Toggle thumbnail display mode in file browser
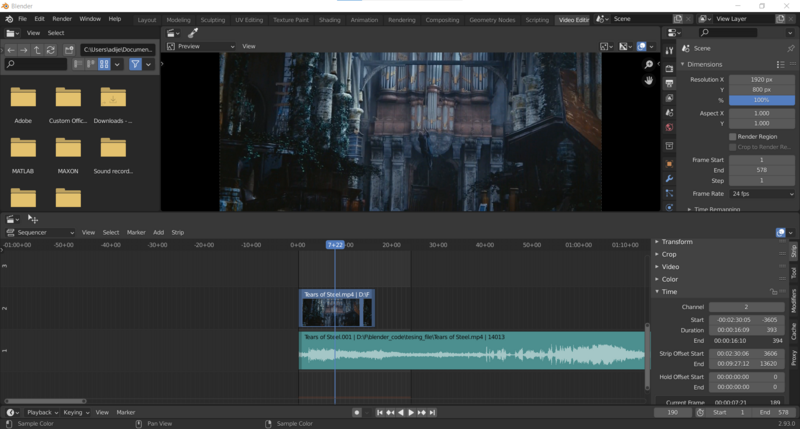Screen dimensions: 800x429 104,64
